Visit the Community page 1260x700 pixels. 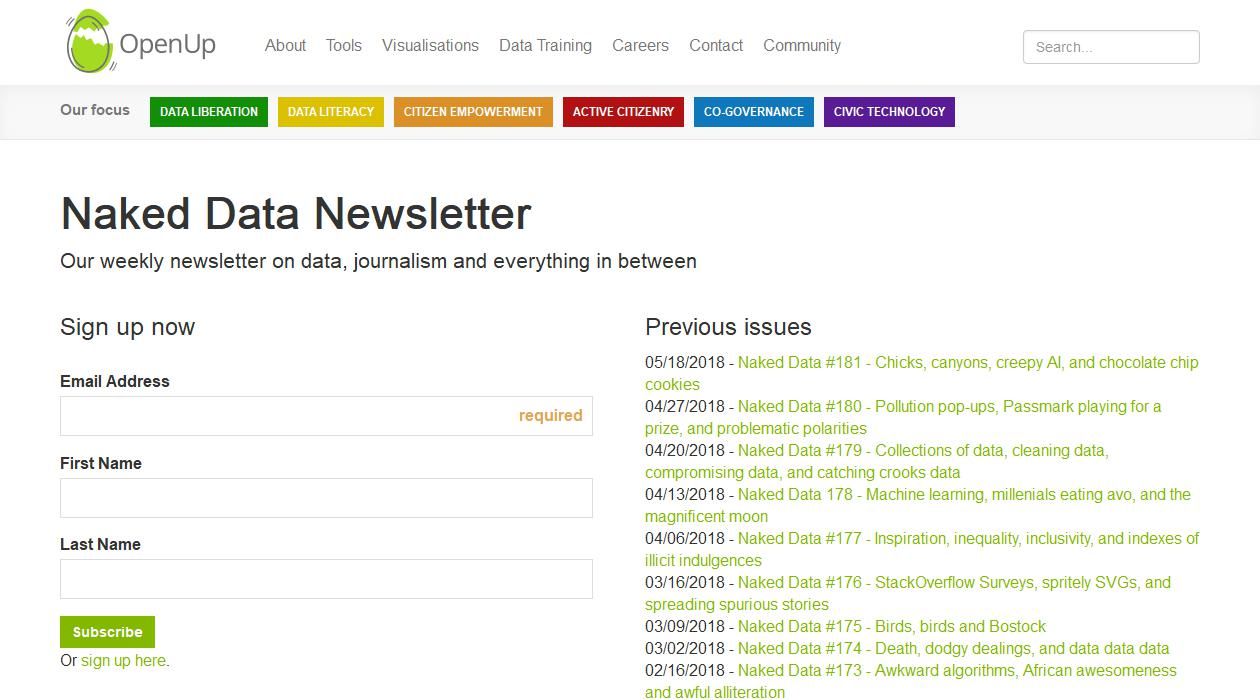(802, 46)
